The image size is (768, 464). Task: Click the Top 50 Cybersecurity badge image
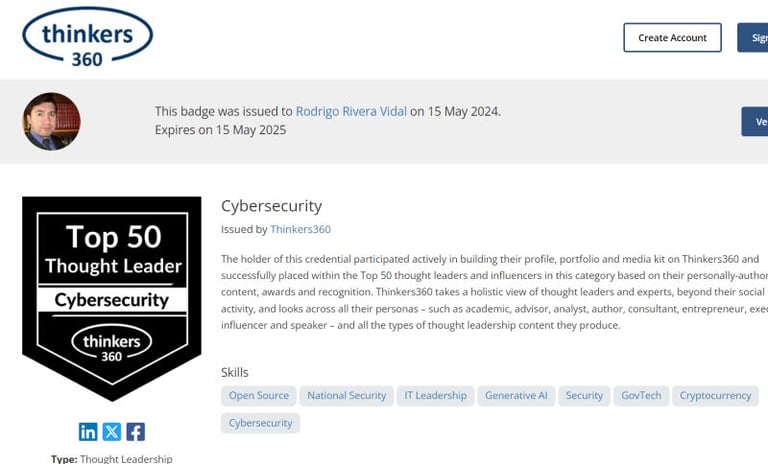pos(111,297)
